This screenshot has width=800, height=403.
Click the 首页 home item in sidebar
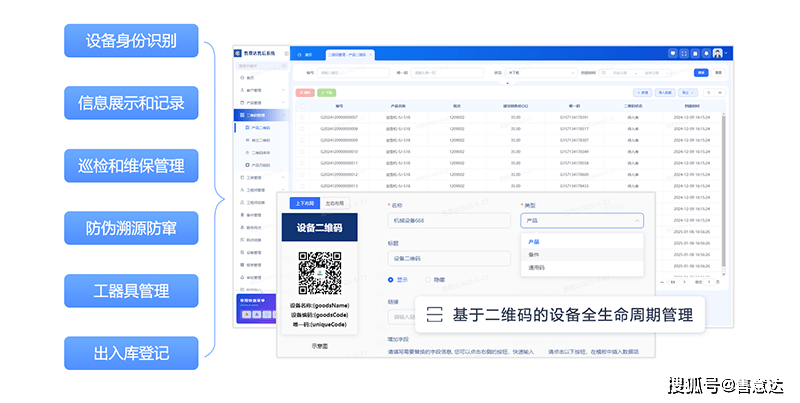click(249, 77)
